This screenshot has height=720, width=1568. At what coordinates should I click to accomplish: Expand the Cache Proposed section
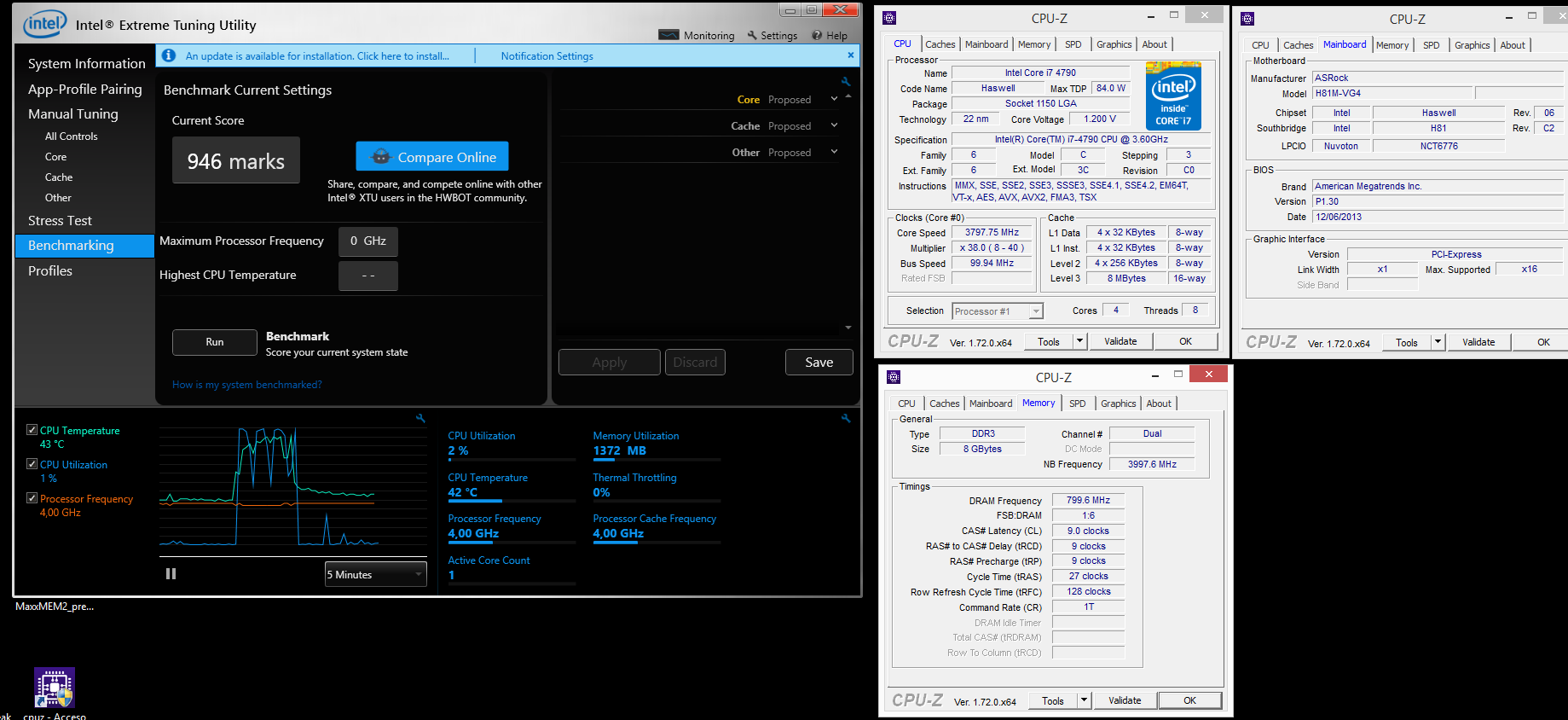point(834,126)
